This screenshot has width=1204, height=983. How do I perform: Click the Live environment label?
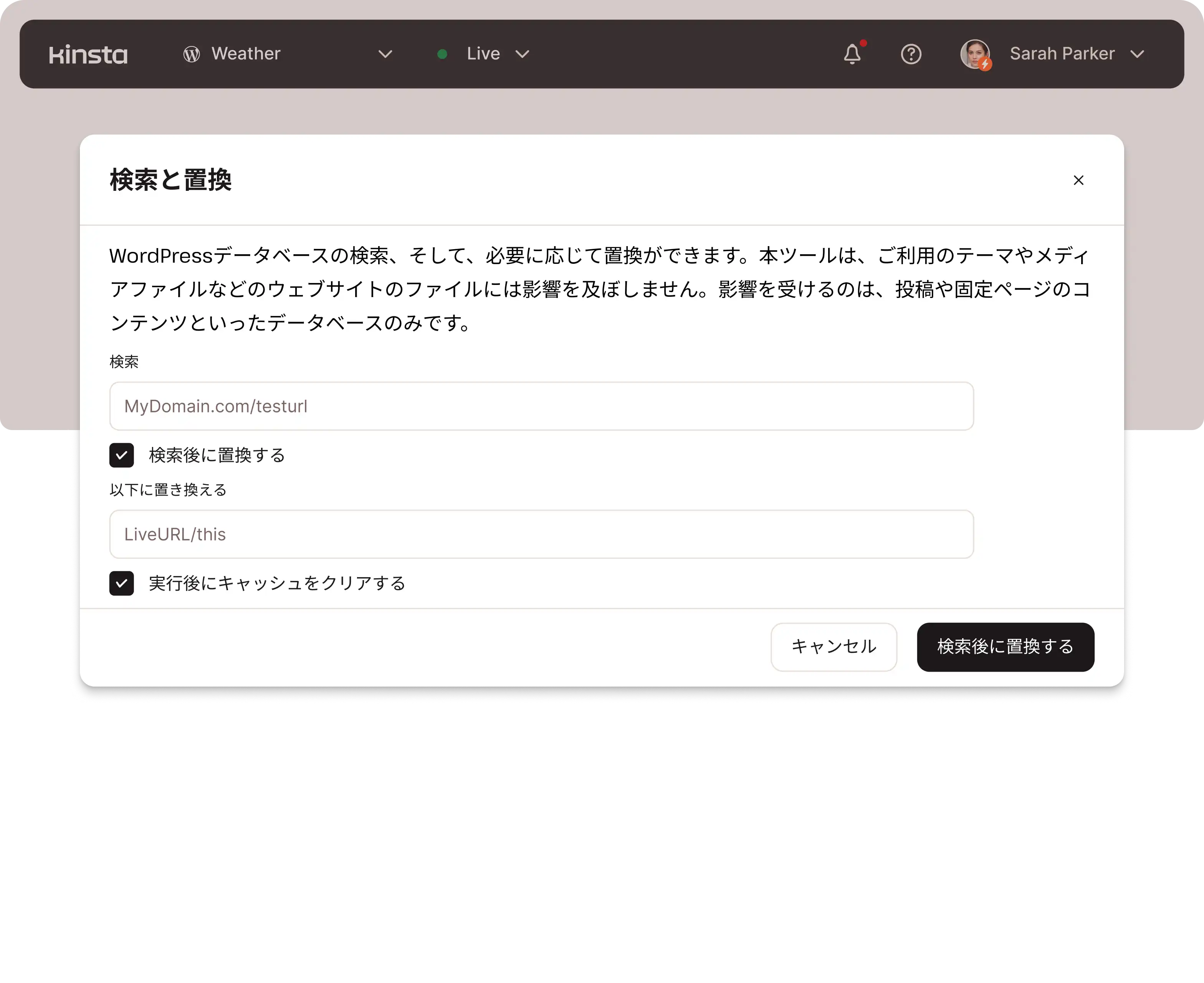point(483,54)
